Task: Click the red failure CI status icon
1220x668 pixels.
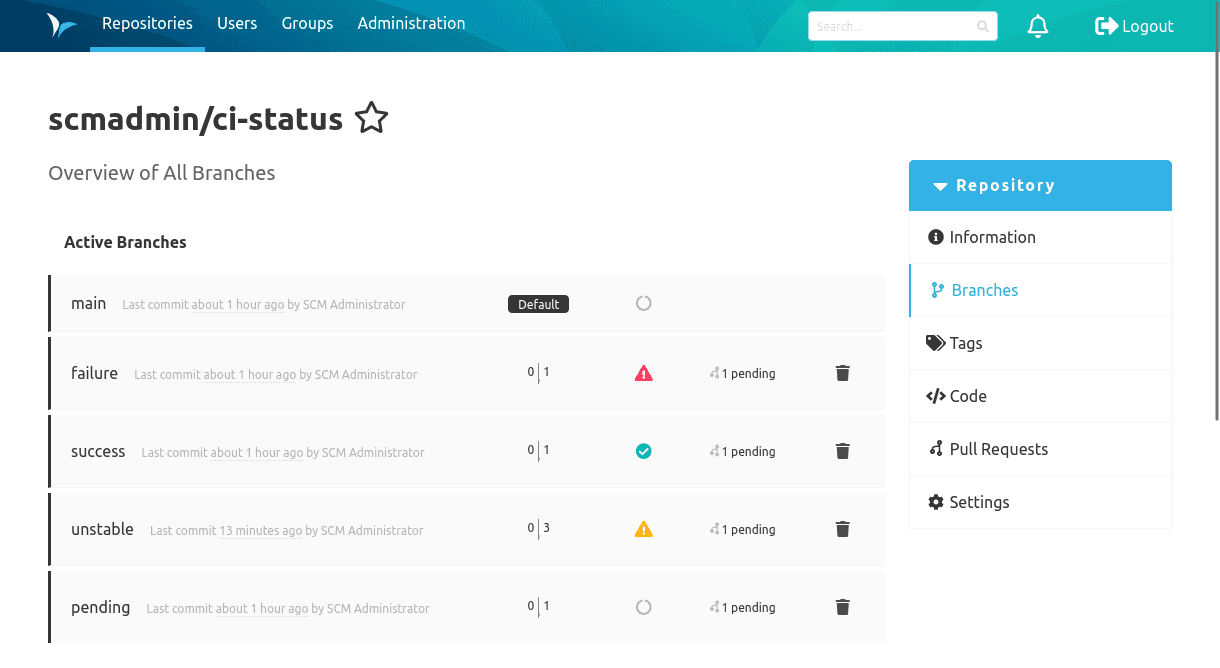Action: (643, 372)
